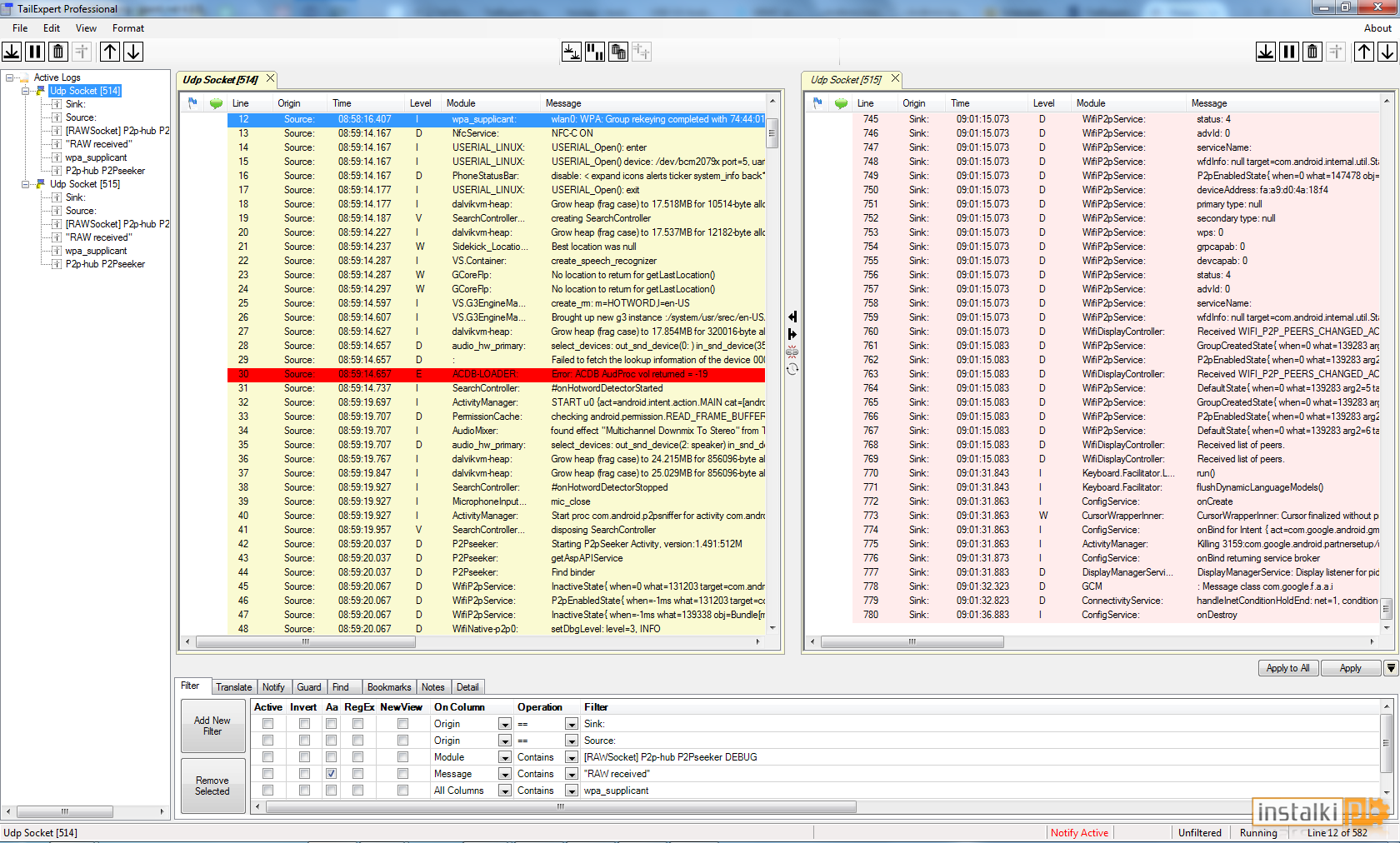The width and height of the screenshot is (1400, 843).
Task: Click the red ACDB-LOADER error log row
Action: [496, 374]
